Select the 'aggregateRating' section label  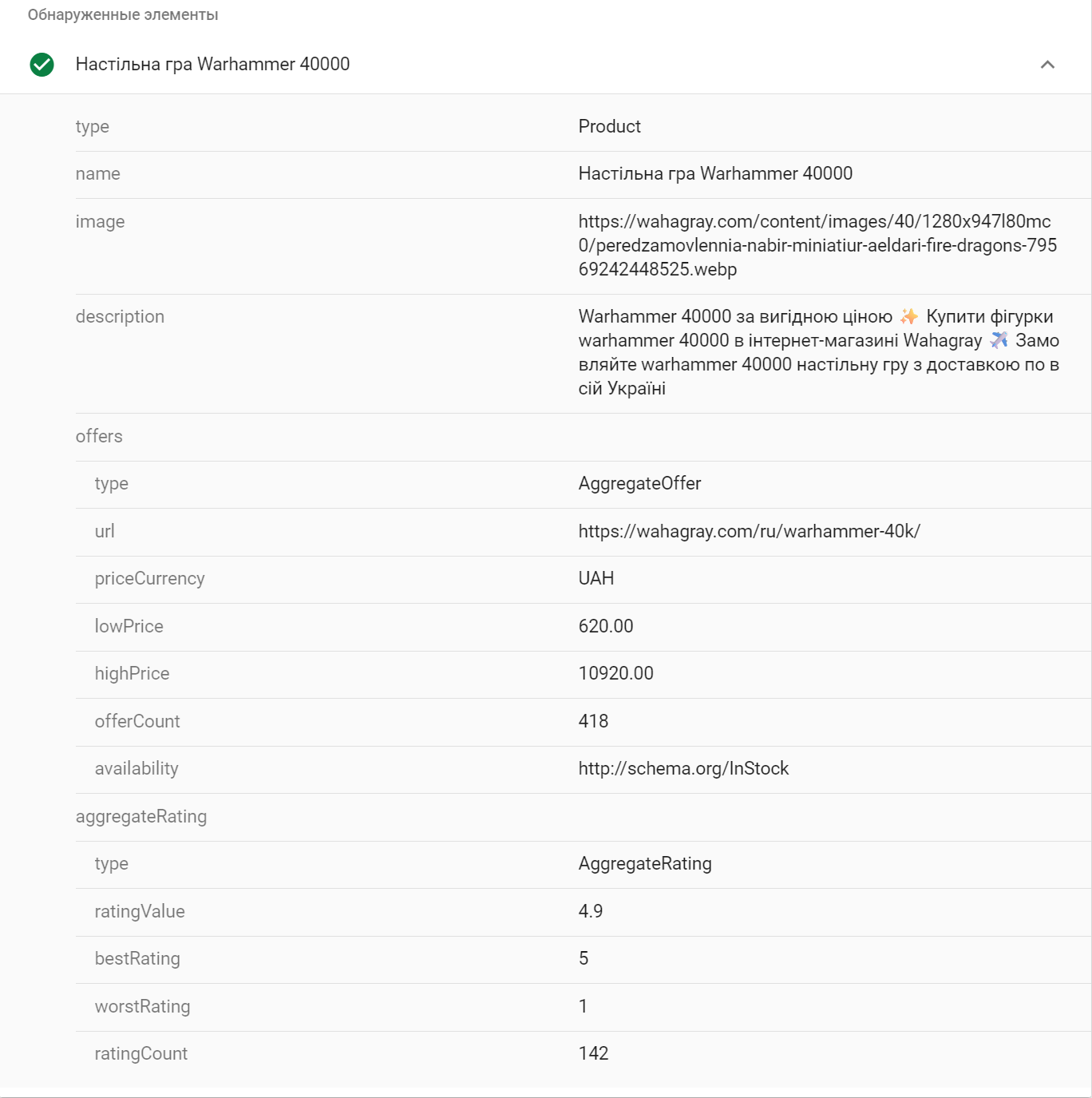click(x=141, y=816)
